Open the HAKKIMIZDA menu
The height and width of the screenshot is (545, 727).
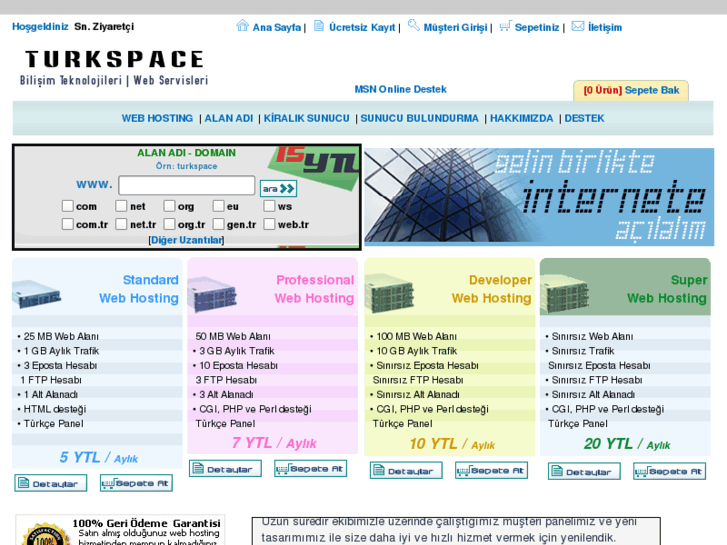(522, 118)
